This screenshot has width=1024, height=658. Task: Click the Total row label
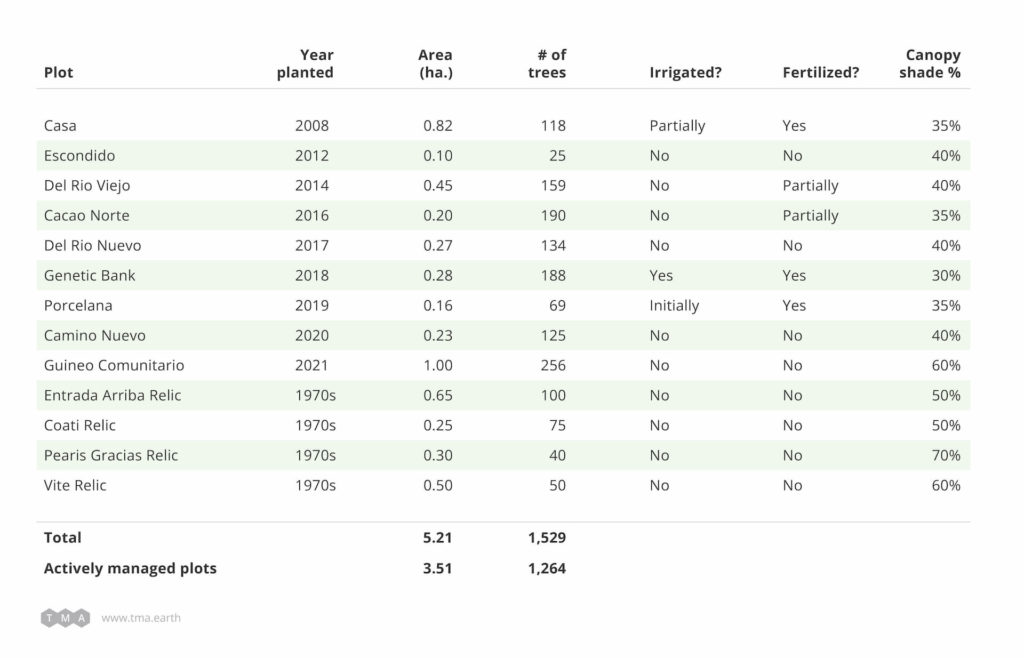point(63,537)
